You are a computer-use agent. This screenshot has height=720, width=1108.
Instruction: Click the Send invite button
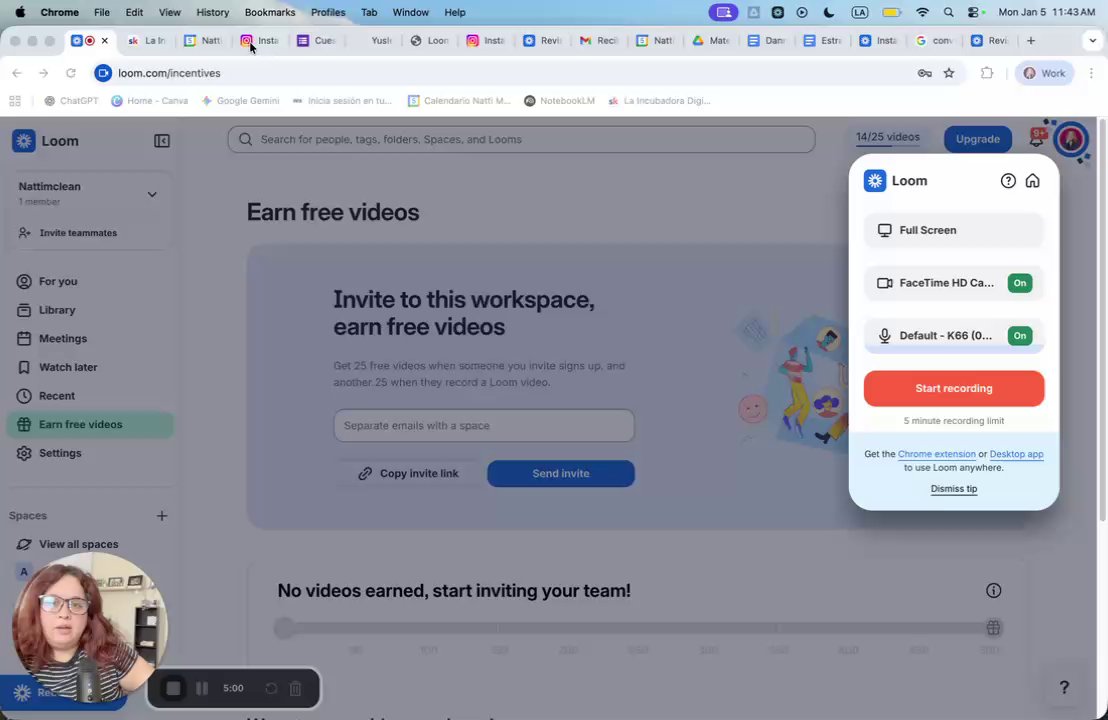(560, 473)
